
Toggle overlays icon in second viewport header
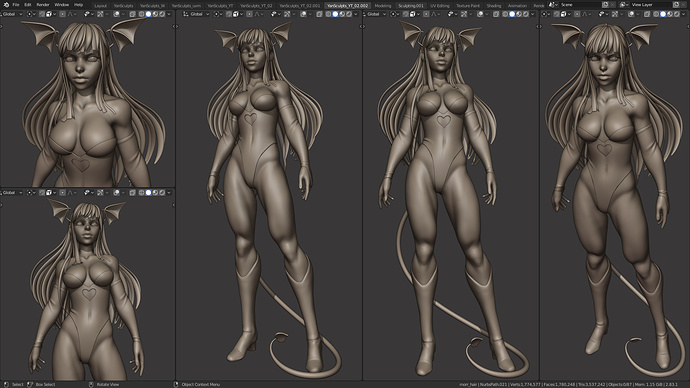(x=303, y=14)
